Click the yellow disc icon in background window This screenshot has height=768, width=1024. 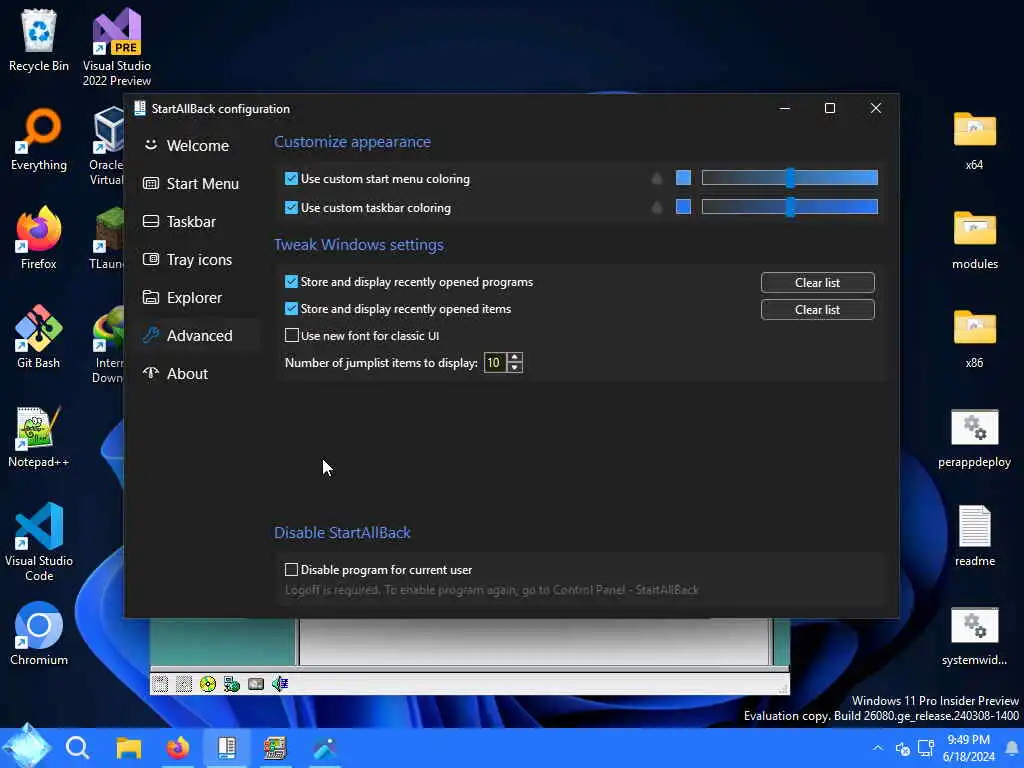(208, 684)
